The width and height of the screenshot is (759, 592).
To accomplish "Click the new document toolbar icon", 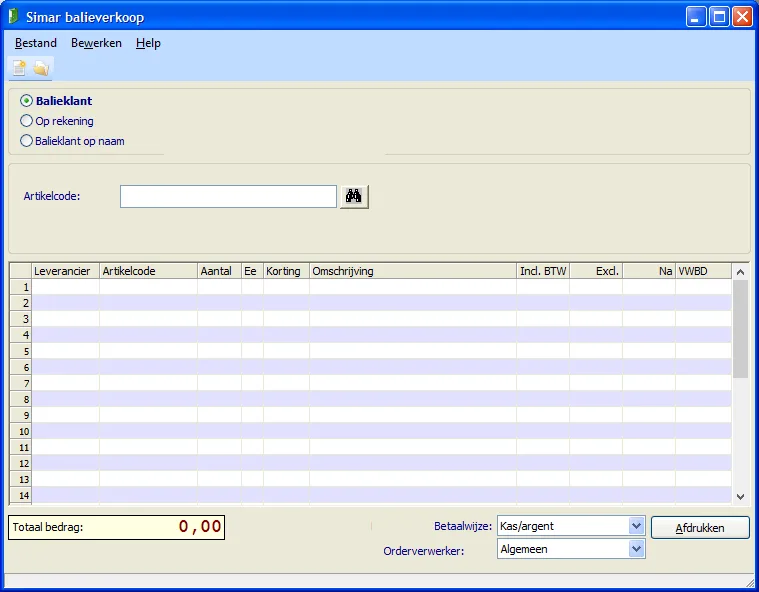I will click(x=19, y=68).
